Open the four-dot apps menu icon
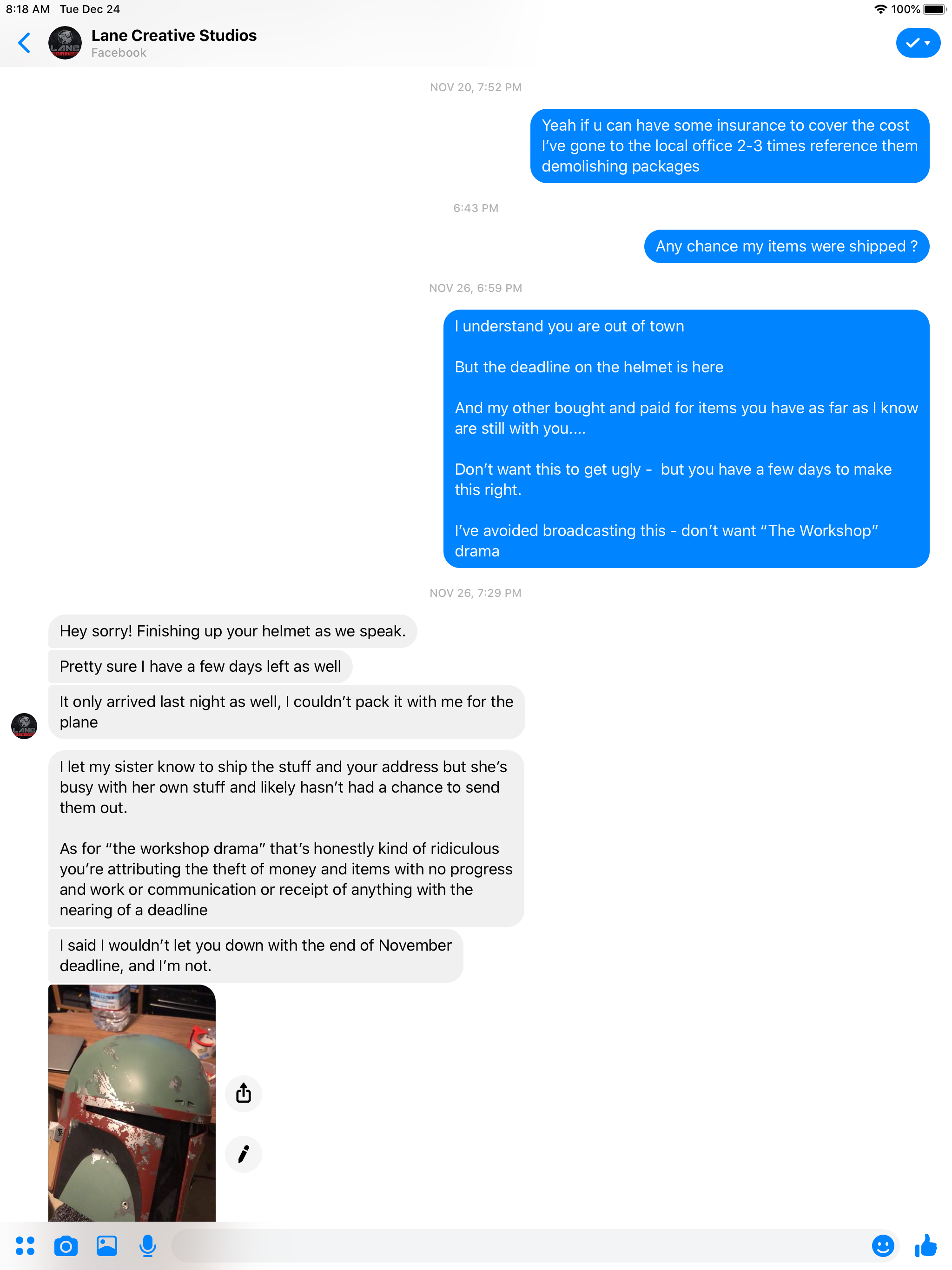The height and width of the screenshot is (1270, 952). coord(25,1246)
